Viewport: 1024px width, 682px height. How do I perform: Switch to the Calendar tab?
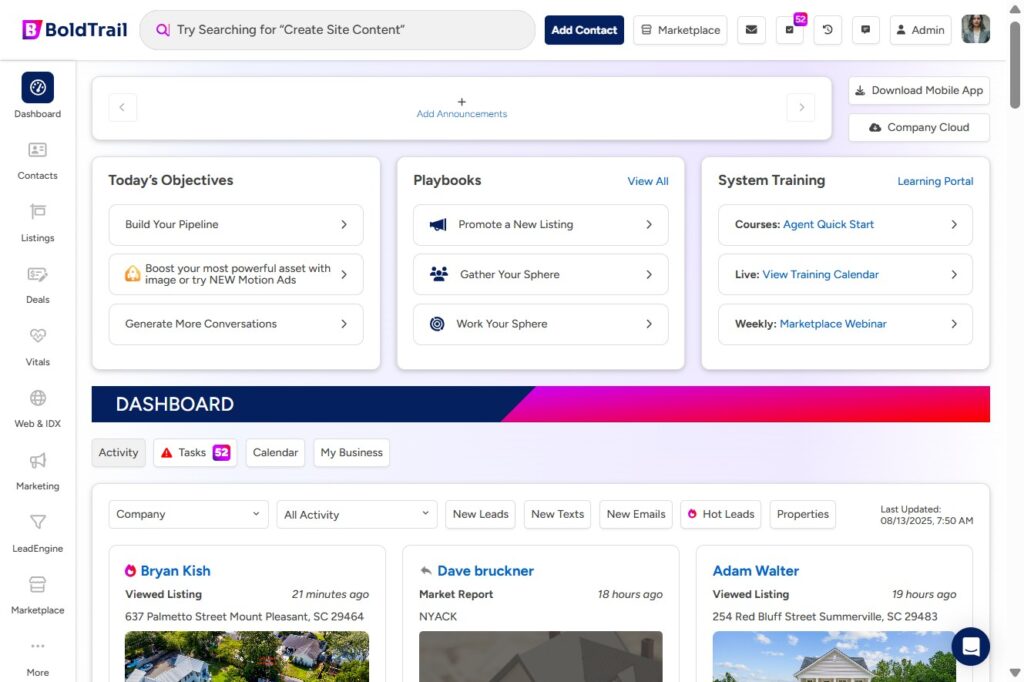(x=275, y=453)
